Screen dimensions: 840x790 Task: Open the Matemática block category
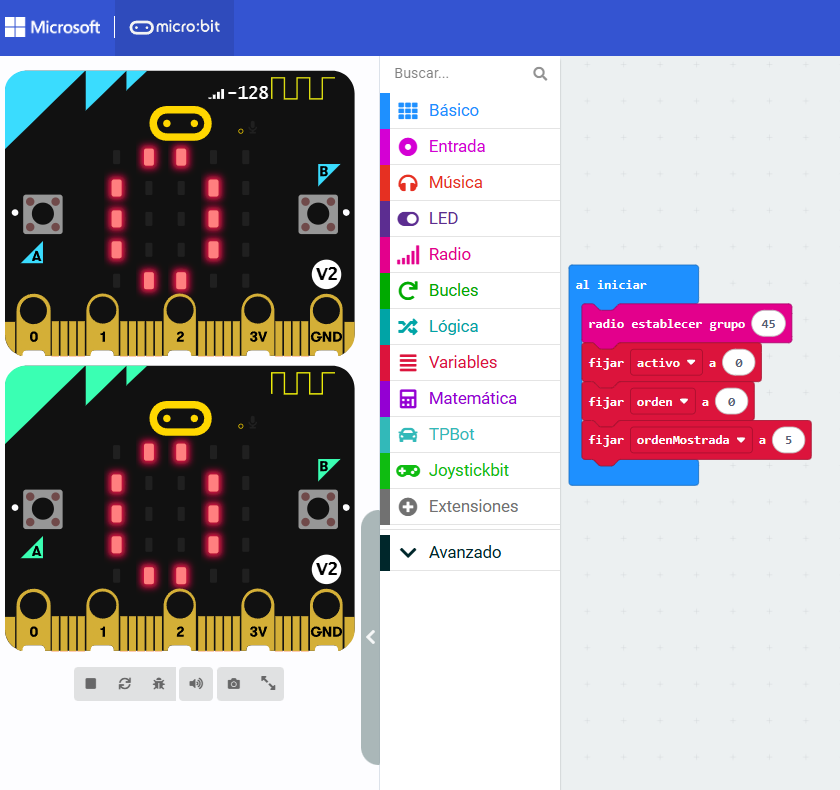tap(470, 398)
